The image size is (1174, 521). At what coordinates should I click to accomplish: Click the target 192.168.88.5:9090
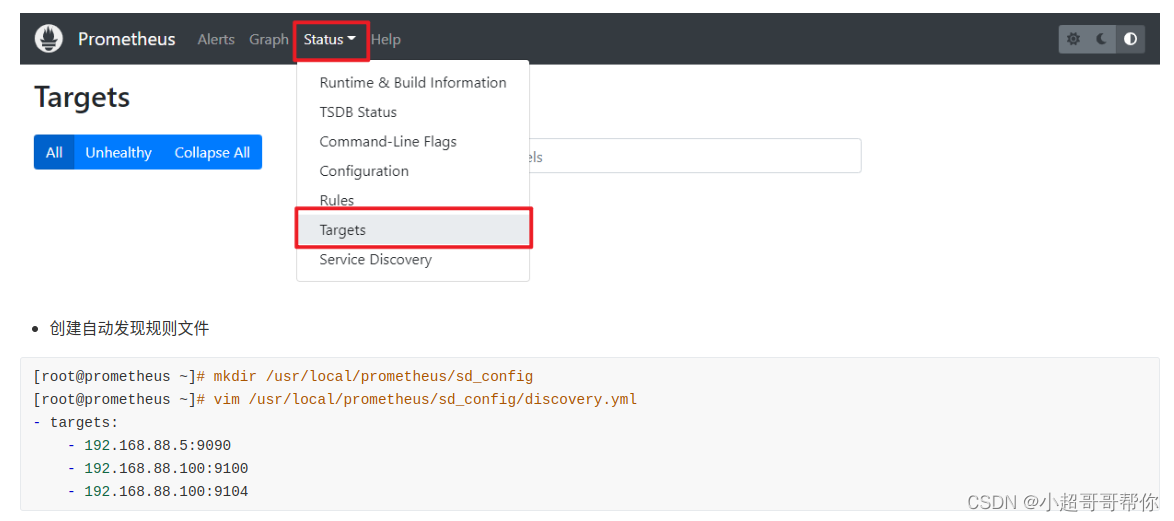coord(157,446)
